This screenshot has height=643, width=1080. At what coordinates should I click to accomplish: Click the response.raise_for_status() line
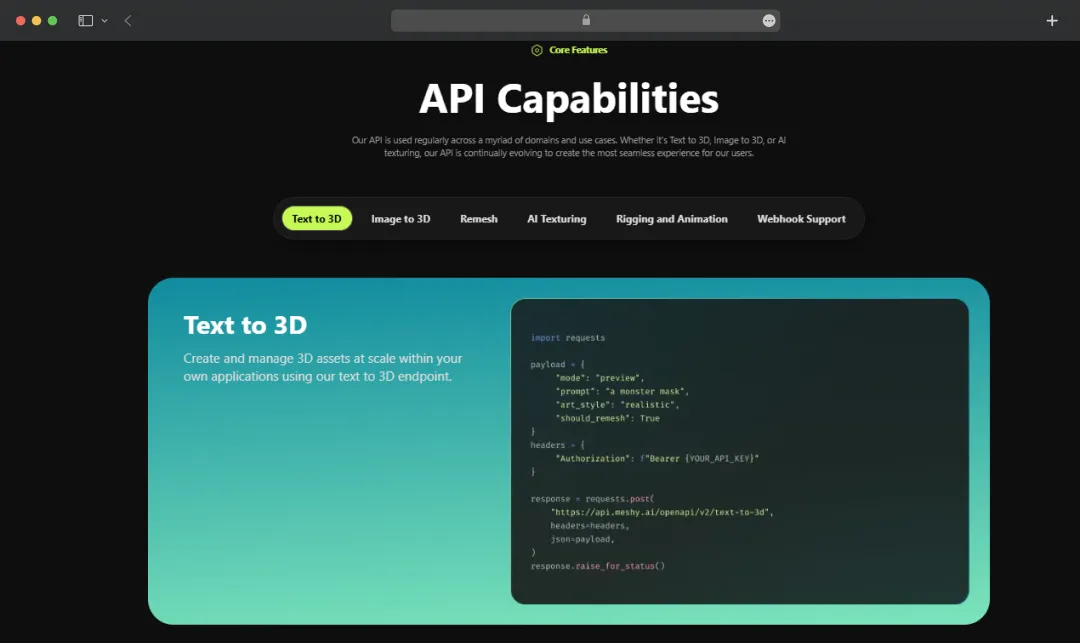tap(598, 565)
